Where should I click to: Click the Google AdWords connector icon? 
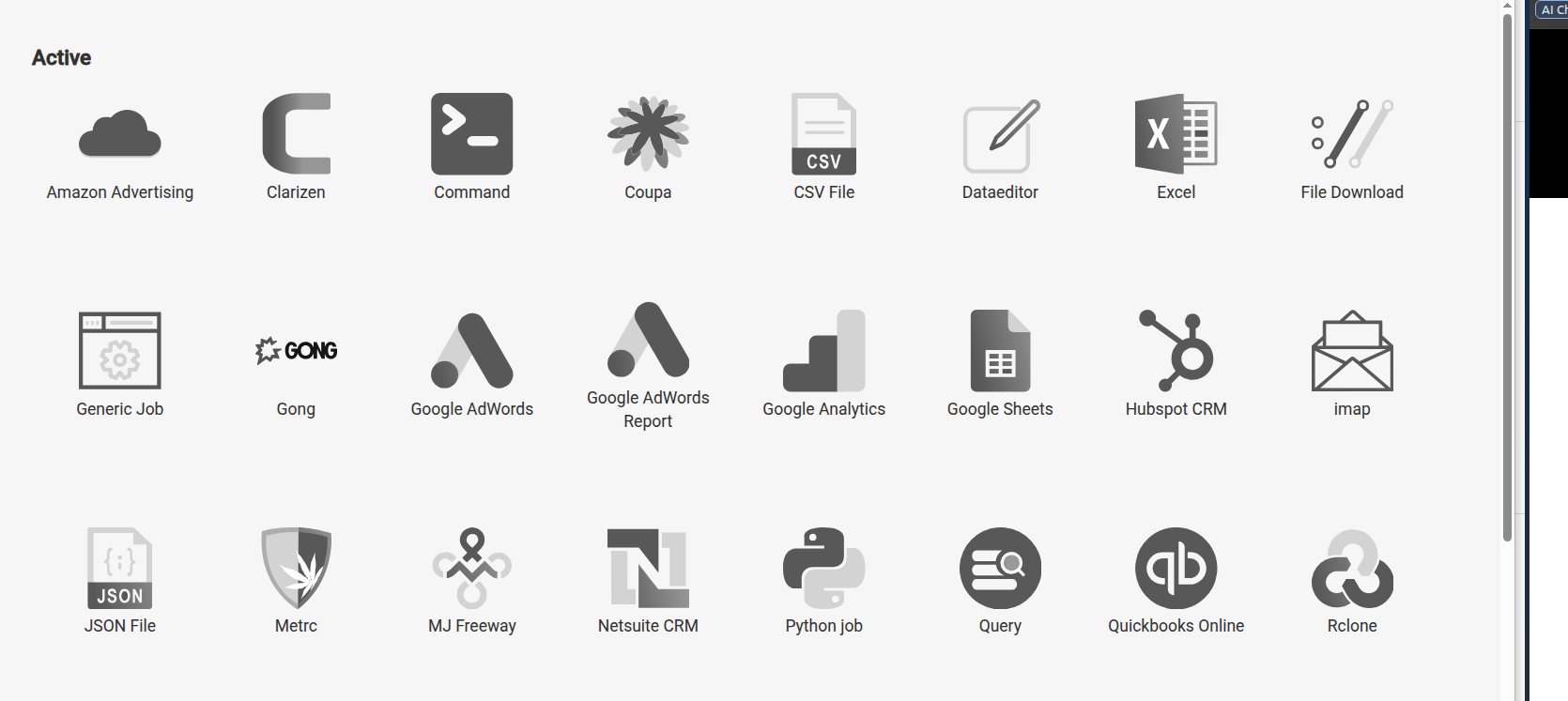[472, 350]
